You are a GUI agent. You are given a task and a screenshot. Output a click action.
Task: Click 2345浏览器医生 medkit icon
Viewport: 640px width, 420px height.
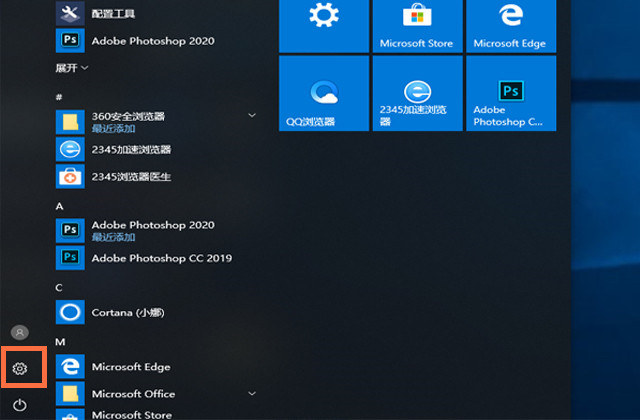pos(70,176)
